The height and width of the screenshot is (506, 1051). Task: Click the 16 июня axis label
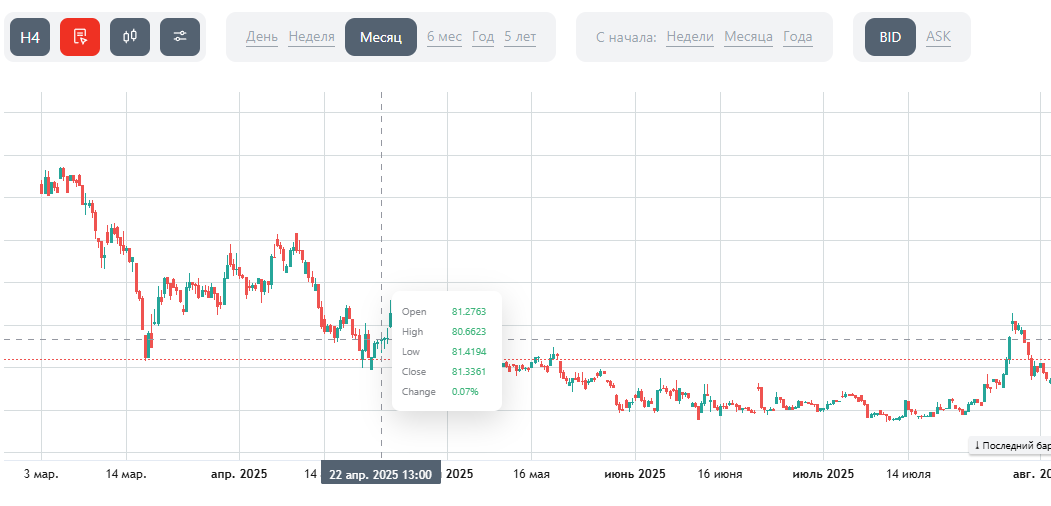tap(721, 475)
